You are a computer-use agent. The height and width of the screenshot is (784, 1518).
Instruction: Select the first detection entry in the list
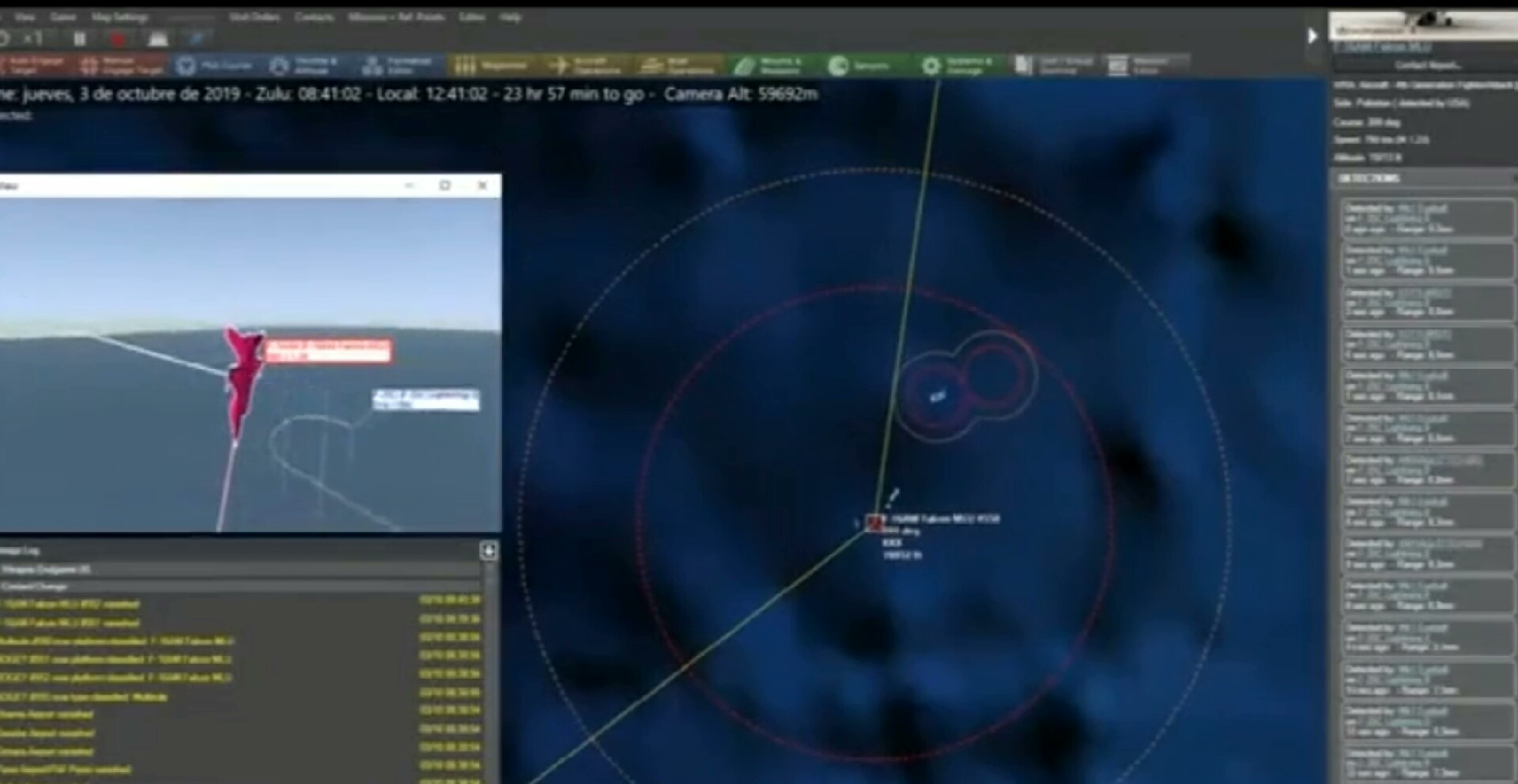point(1427,218)
